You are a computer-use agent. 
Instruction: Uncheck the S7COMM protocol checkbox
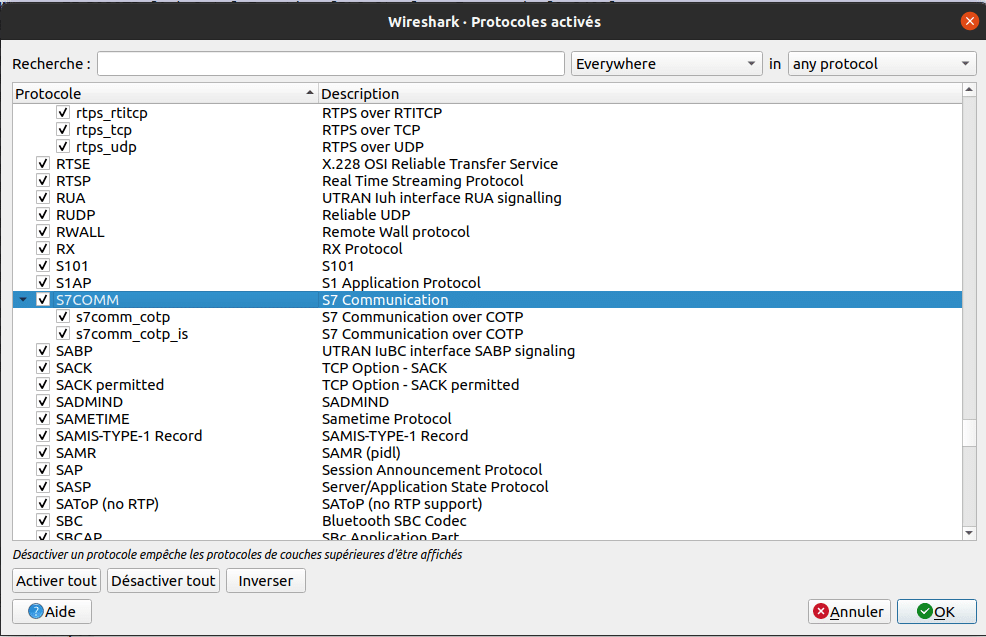click(x=43, y=300)
